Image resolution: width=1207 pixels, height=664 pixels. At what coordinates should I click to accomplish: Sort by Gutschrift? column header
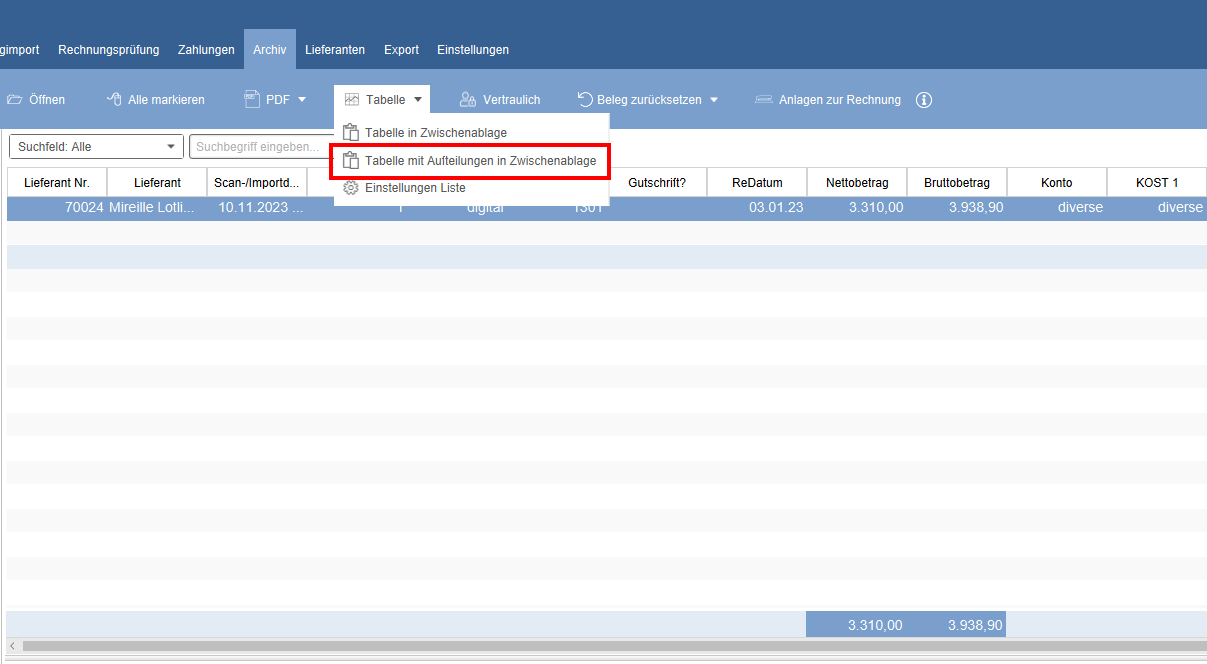click(657, 183)
